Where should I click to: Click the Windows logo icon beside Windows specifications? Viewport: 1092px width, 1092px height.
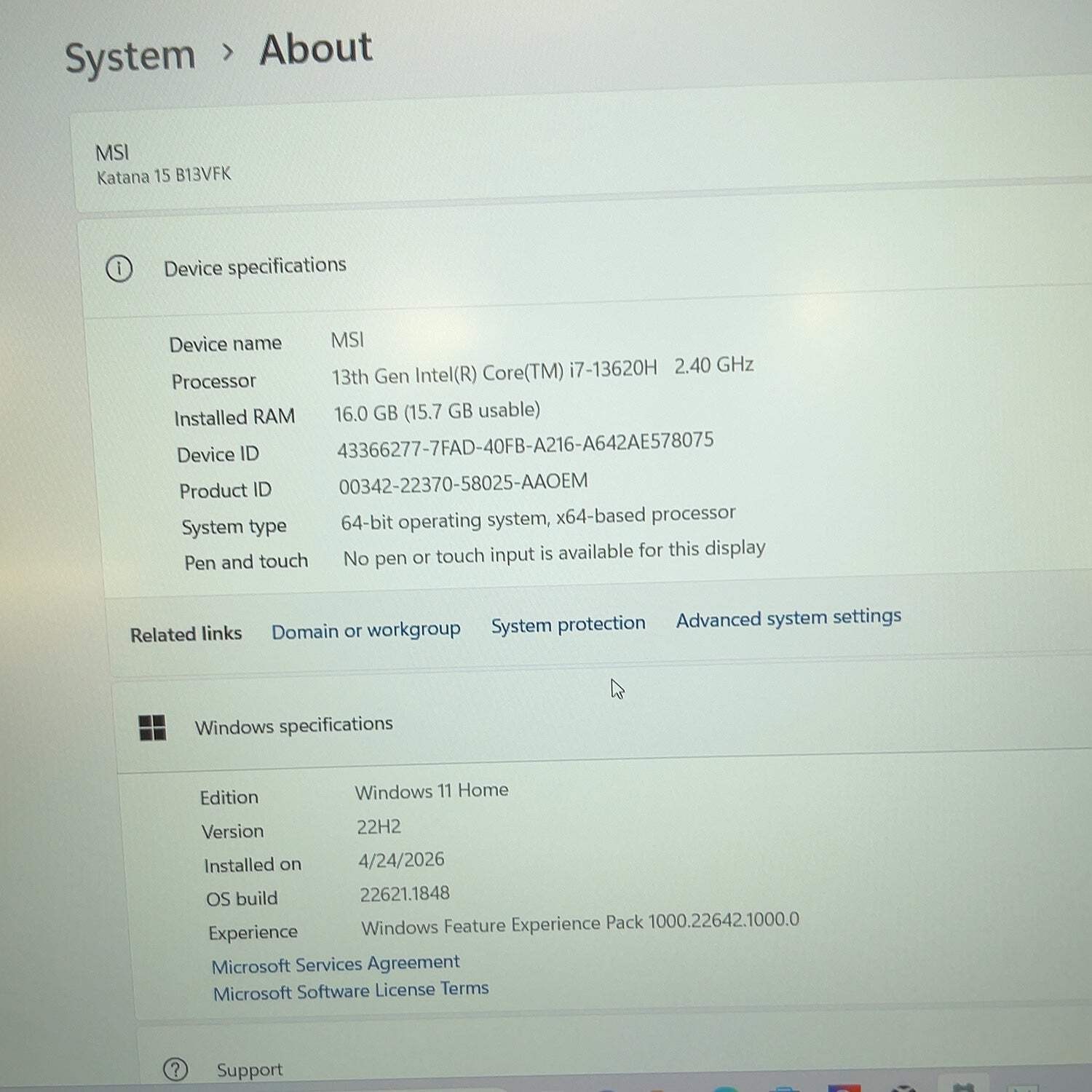pyautogui.click(x=152, y=727)
